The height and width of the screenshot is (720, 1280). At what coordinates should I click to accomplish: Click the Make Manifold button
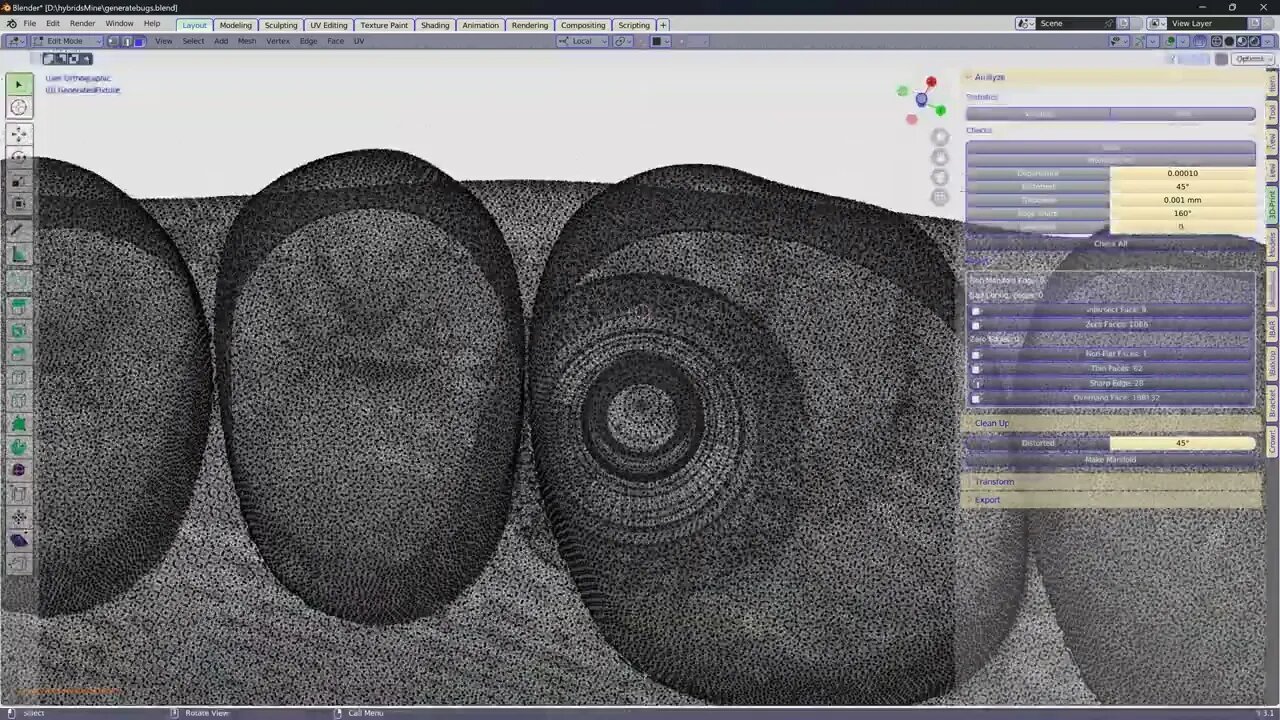(1110, 460)
